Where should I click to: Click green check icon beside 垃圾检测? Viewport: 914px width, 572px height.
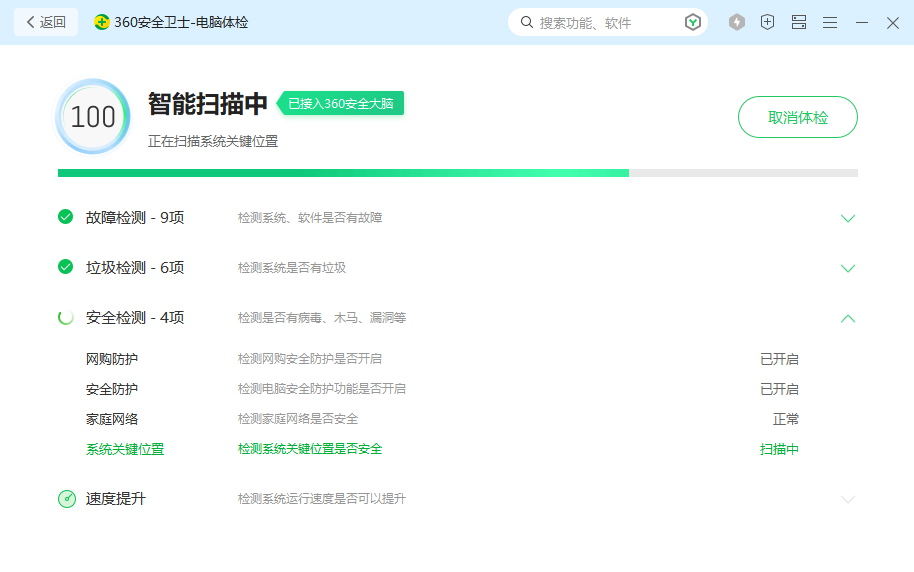tap(66, 267)
